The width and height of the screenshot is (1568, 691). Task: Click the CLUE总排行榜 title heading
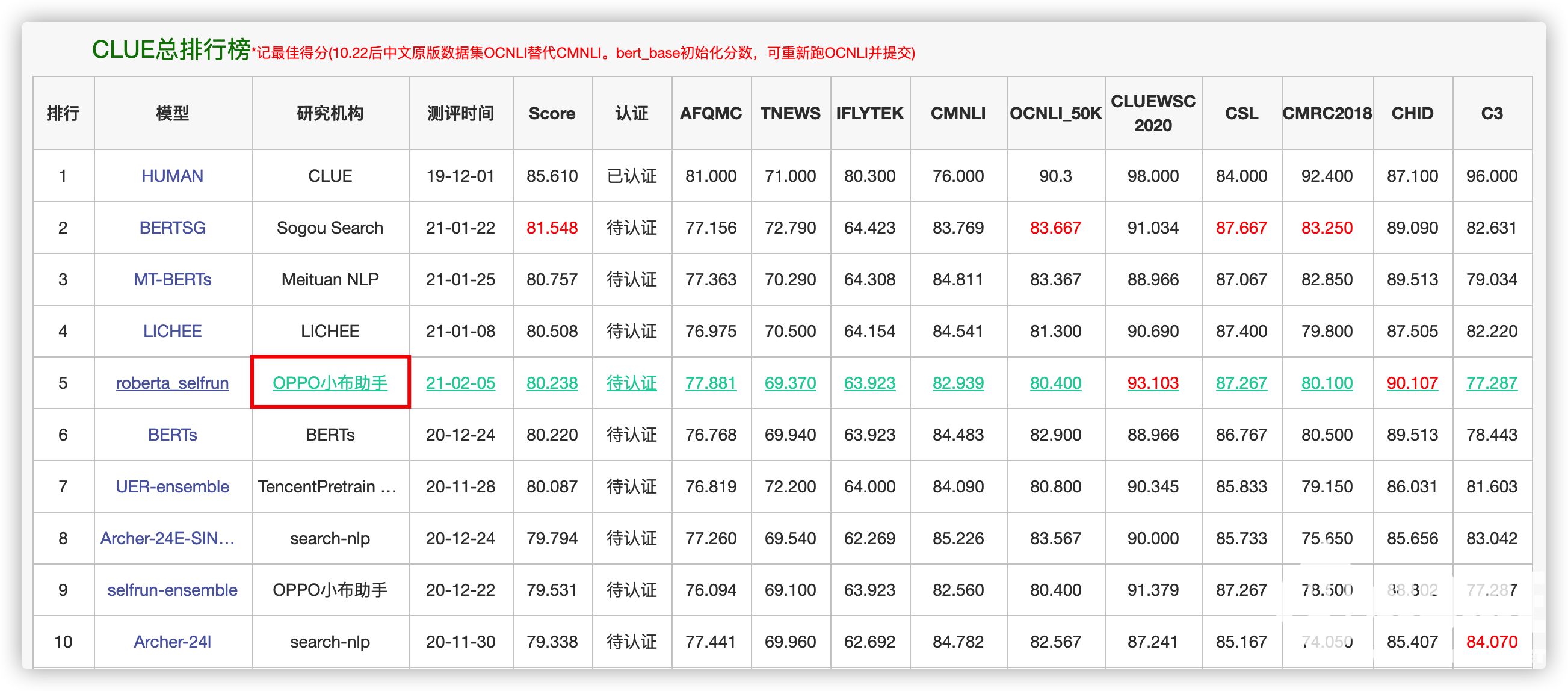[x=171, y=50]
